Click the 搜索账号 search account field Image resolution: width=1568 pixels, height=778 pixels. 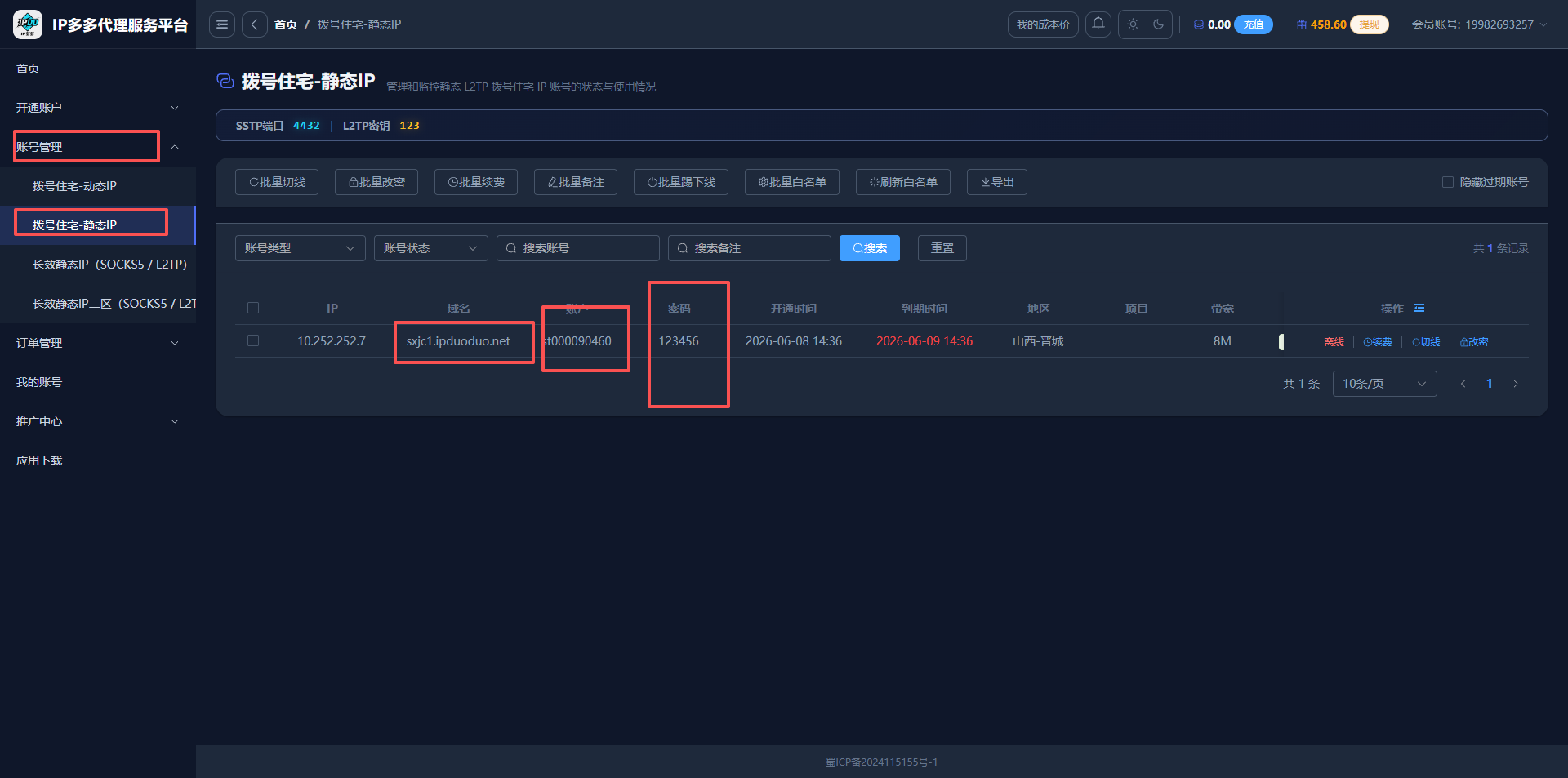578,248
